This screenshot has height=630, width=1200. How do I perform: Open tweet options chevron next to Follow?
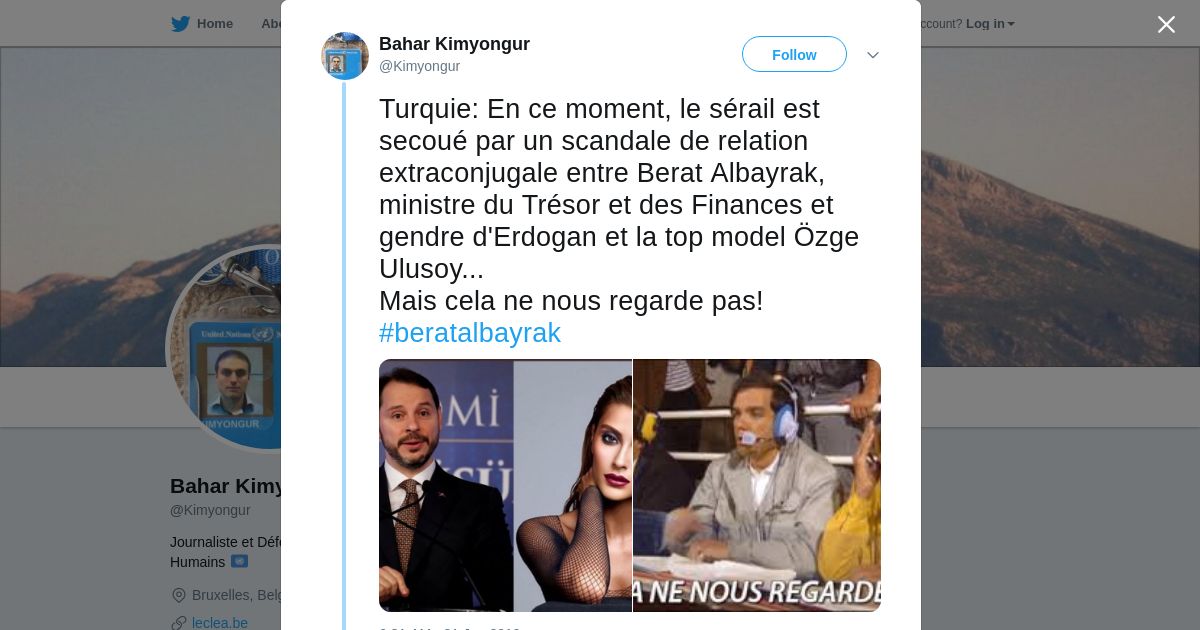pos(872,55)
